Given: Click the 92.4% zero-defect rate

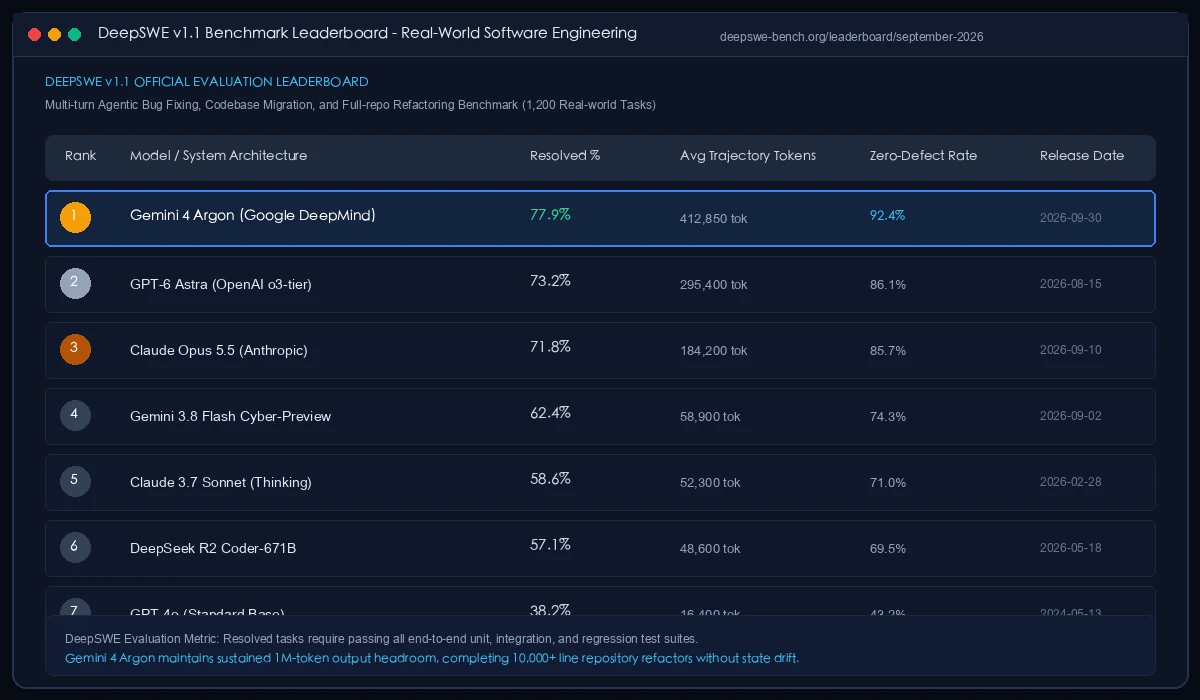Looking at the screenshot, I should click(888, 215).
